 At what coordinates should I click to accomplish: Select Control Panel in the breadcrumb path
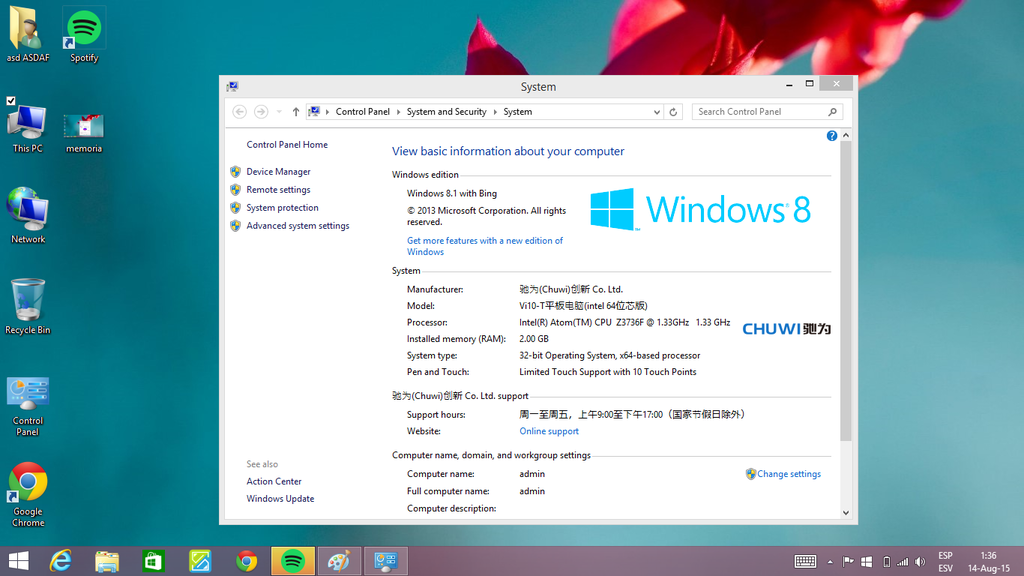(362, 112)
